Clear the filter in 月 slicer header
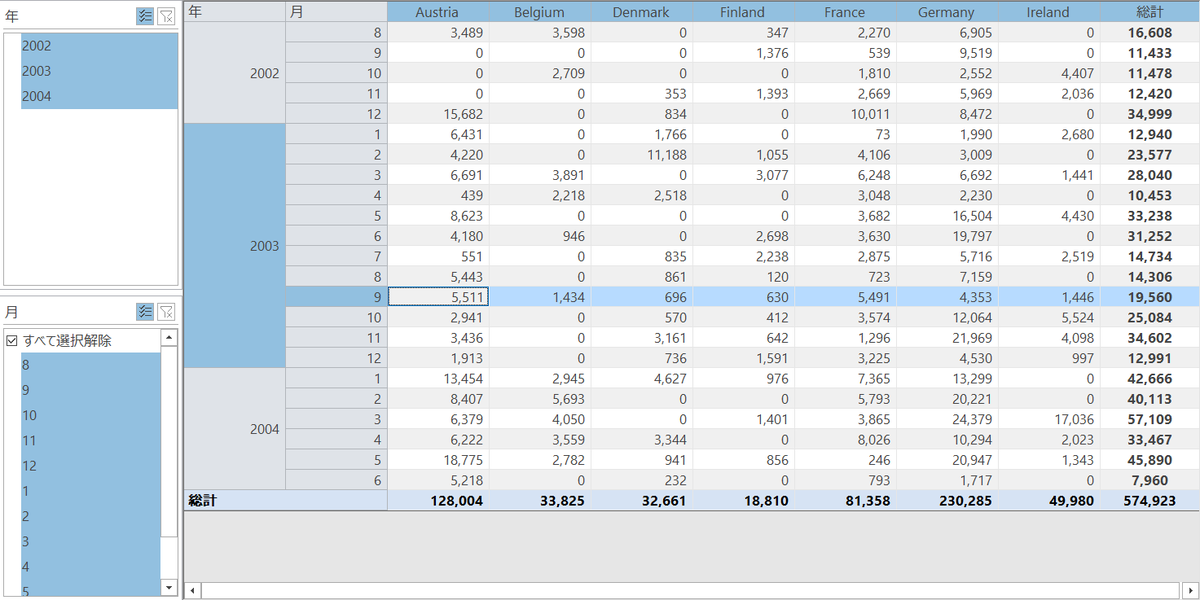This screenshot has width=1200, height=600. 166,311
